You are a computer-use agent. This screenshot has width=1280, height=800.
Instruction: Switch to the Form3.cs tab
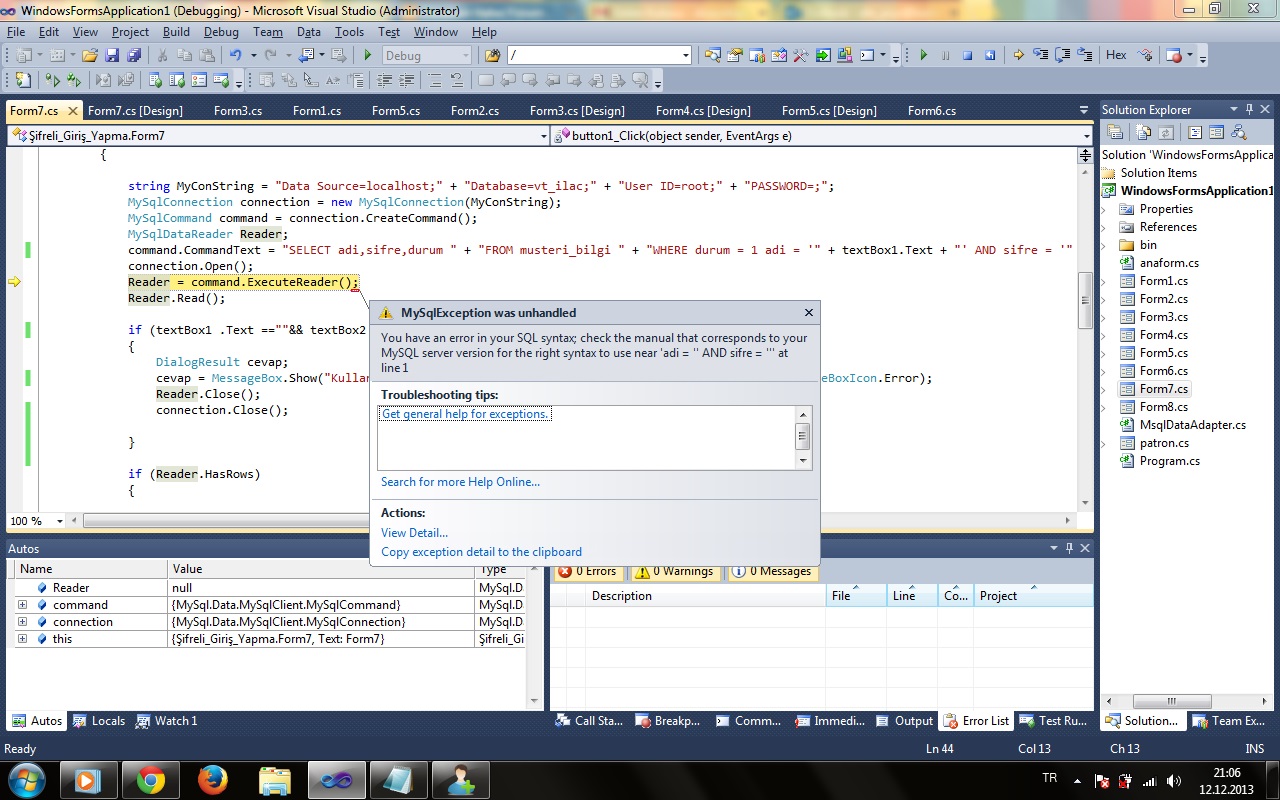tap(238, 110)
